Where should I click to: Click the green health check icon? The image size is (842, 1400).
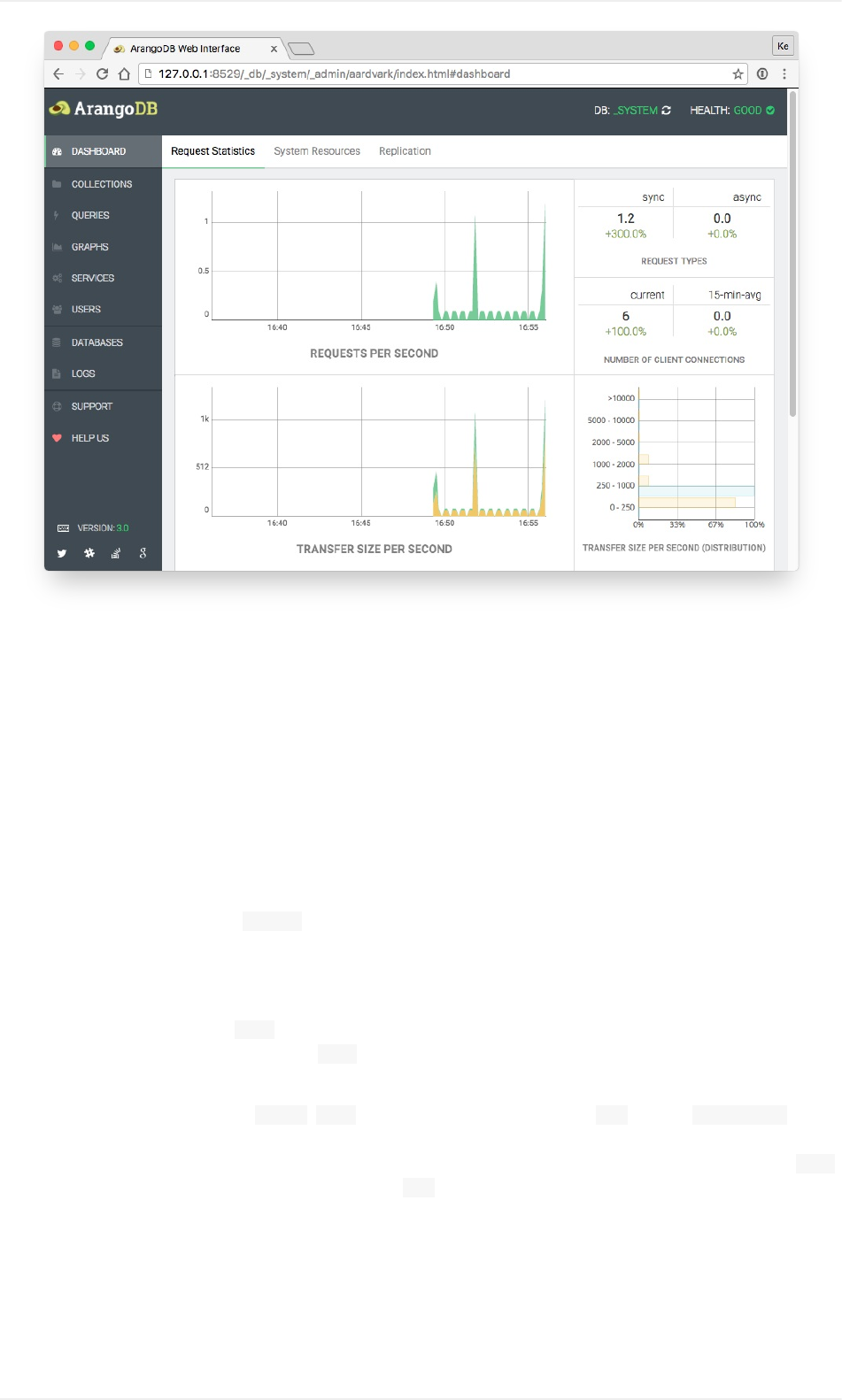click(770, 111)
